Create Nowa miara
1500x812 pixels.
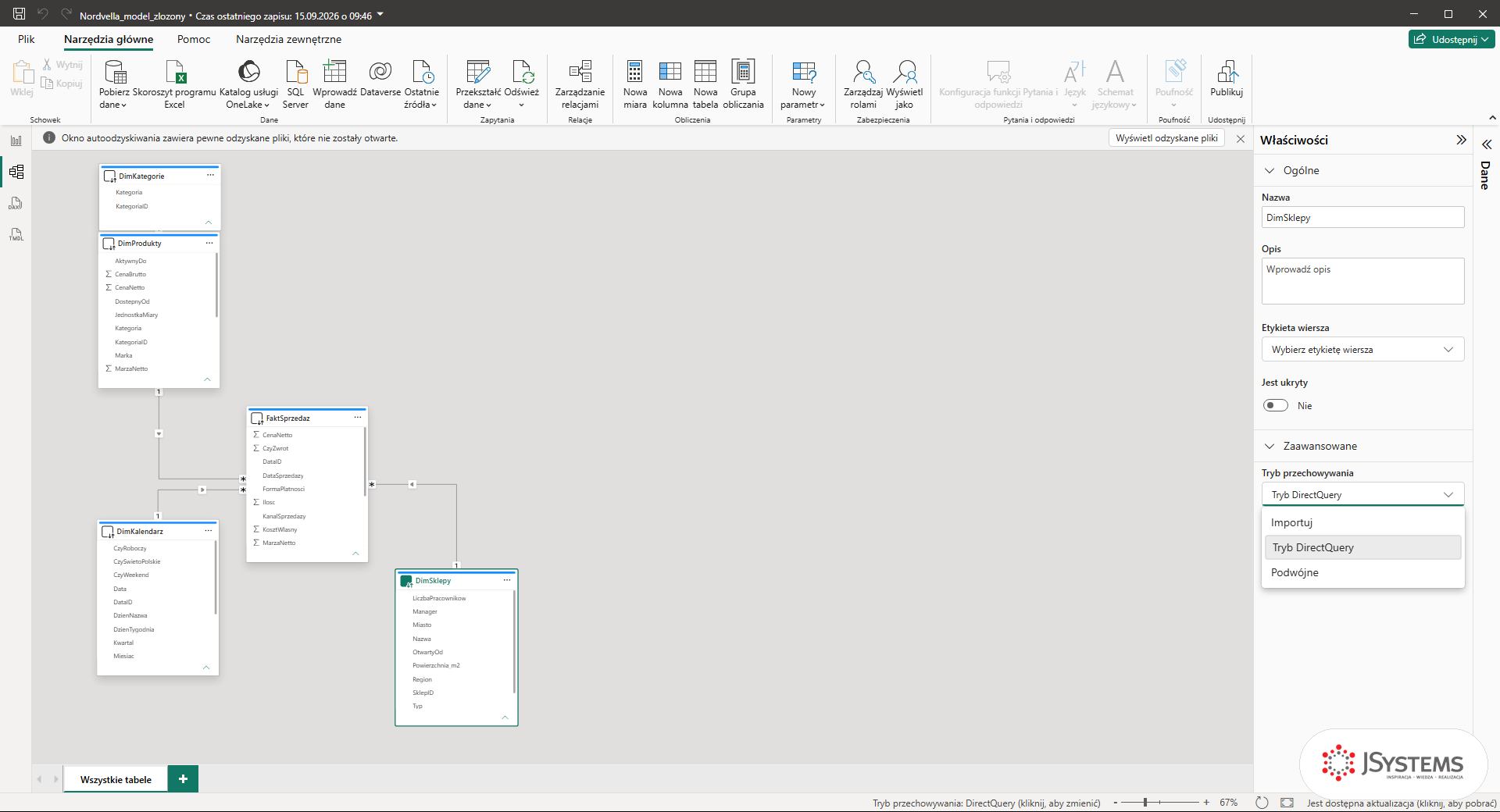pyautogui.click(x=635, y=84)
